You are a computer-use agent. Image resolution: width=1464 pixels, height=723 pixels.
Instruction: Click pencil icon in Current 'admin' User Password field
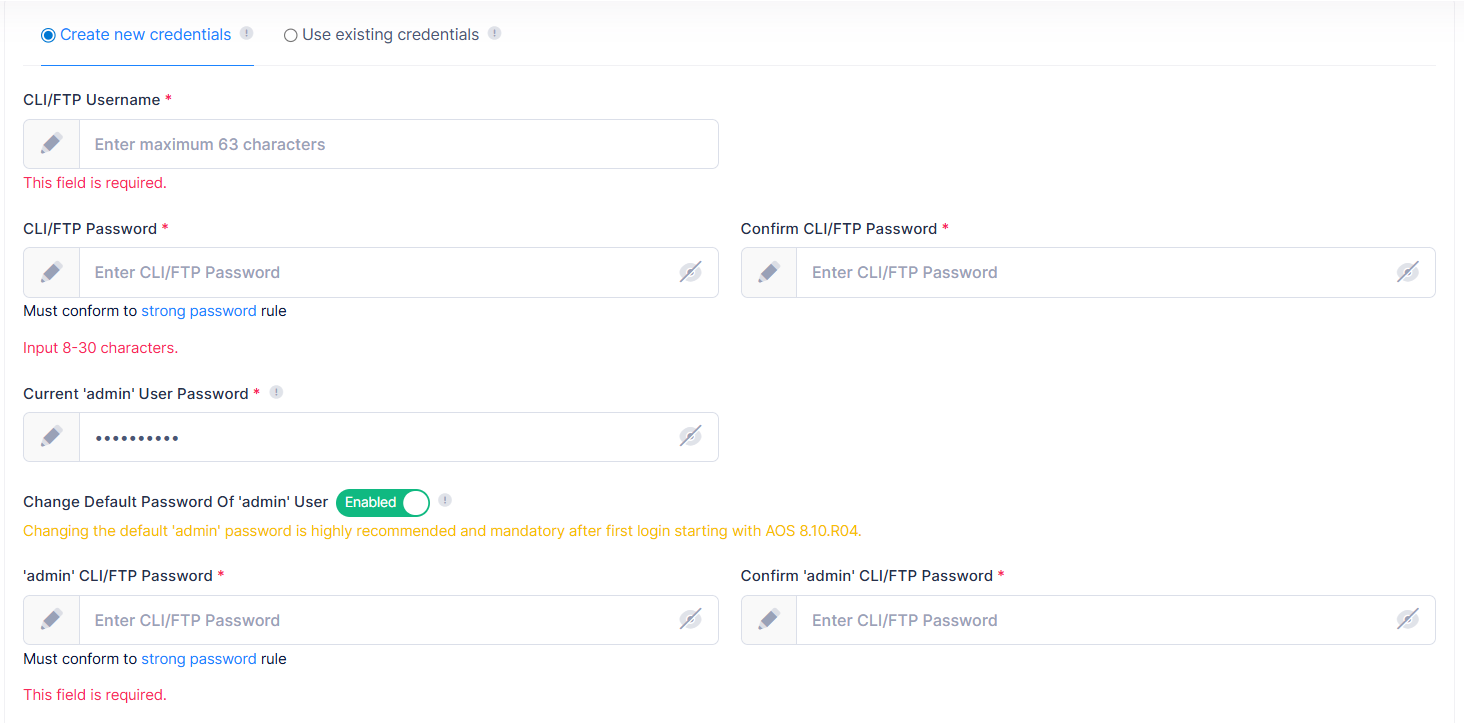click(52, 437)
